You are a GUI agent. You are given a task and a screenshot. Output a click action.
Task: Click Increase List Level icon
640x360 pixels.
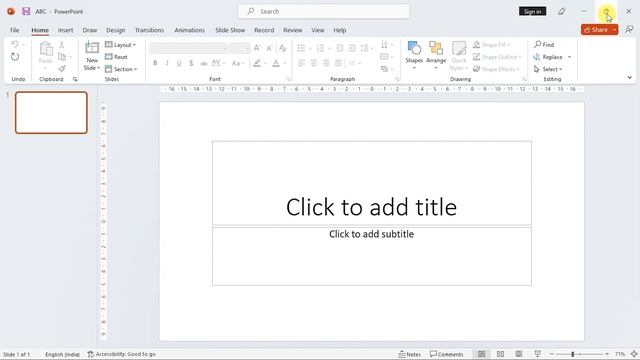[x=352, y=48]
